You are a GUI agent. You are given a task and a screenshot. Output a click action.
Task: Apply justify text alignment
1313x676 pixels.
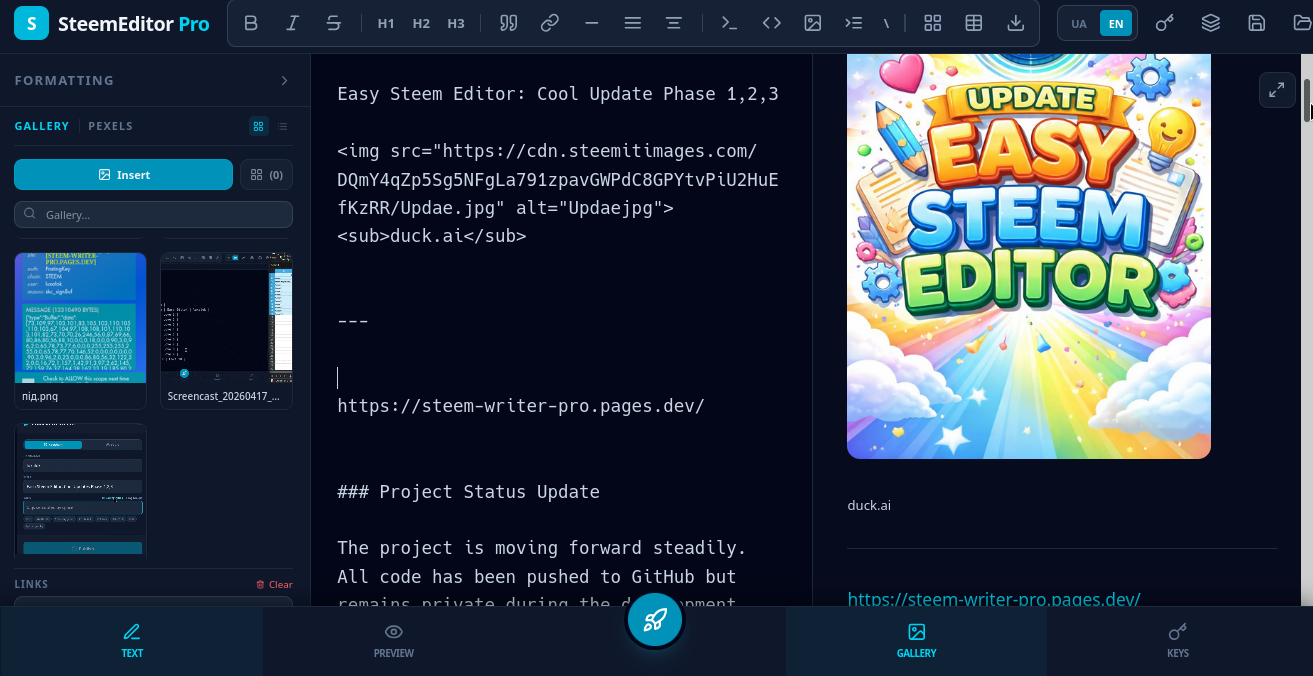[x=632, y=23]
